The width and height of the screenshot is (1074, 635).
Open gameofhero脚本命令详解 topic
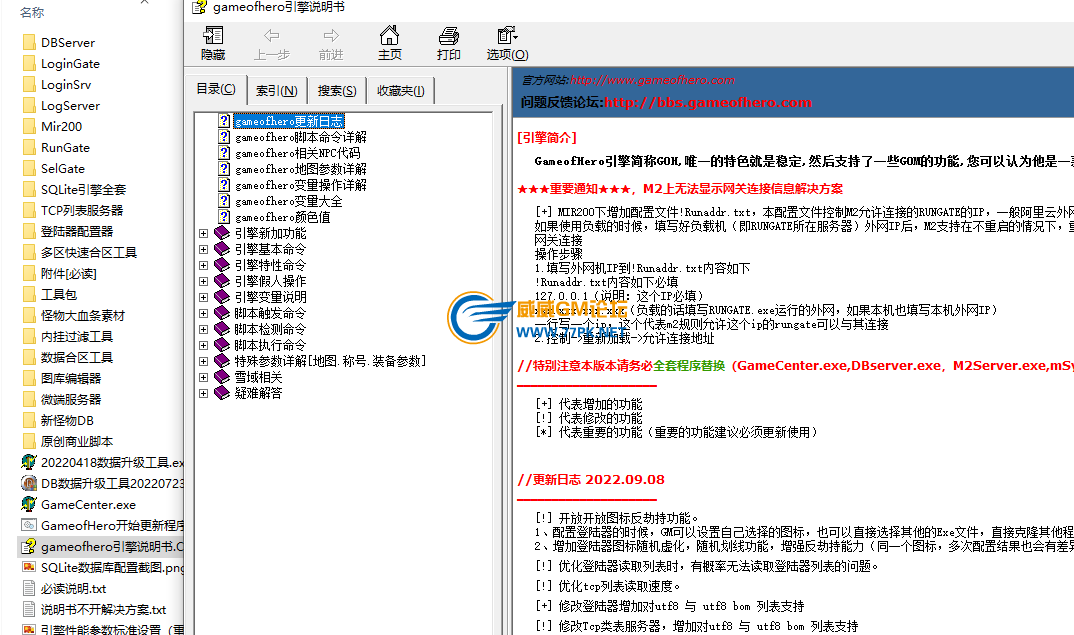301,137
